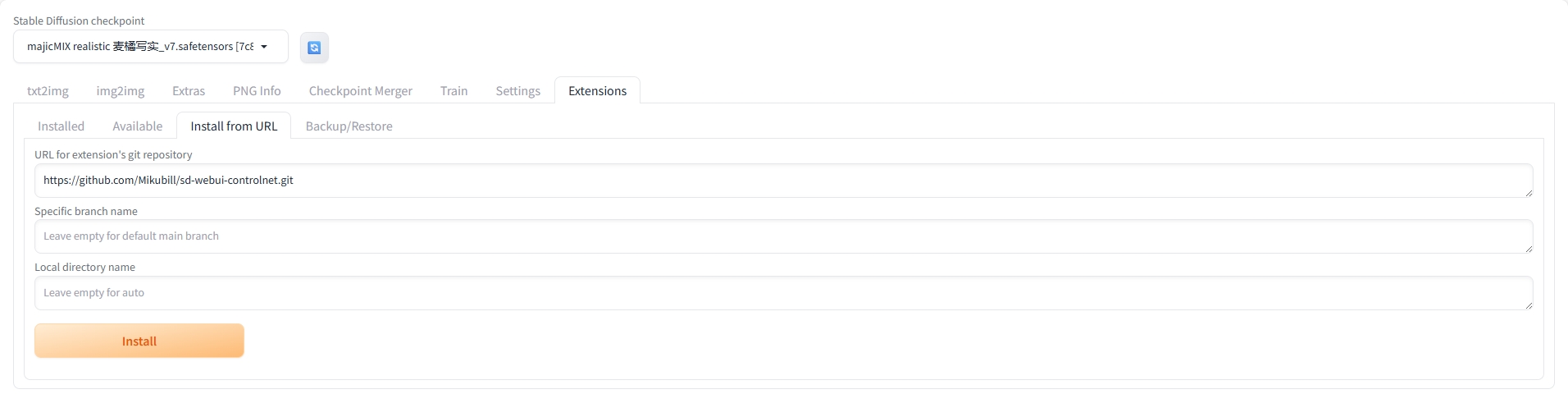The height and width of the screenshot is (394, 1568).
Task: Click the Local directory field's resize handle
Action: click(x=1528, y=305)
